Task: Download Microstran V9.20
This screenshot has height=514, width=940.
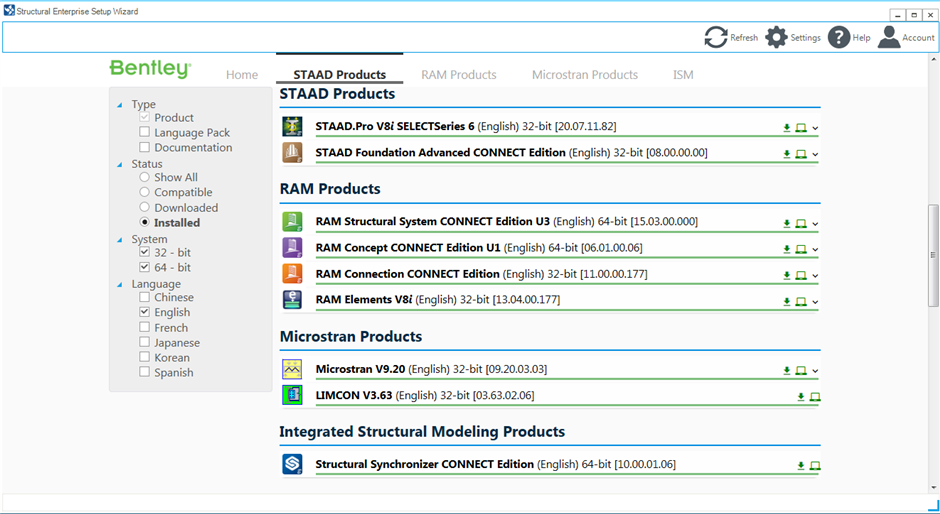Action: (x=787, y=371)
